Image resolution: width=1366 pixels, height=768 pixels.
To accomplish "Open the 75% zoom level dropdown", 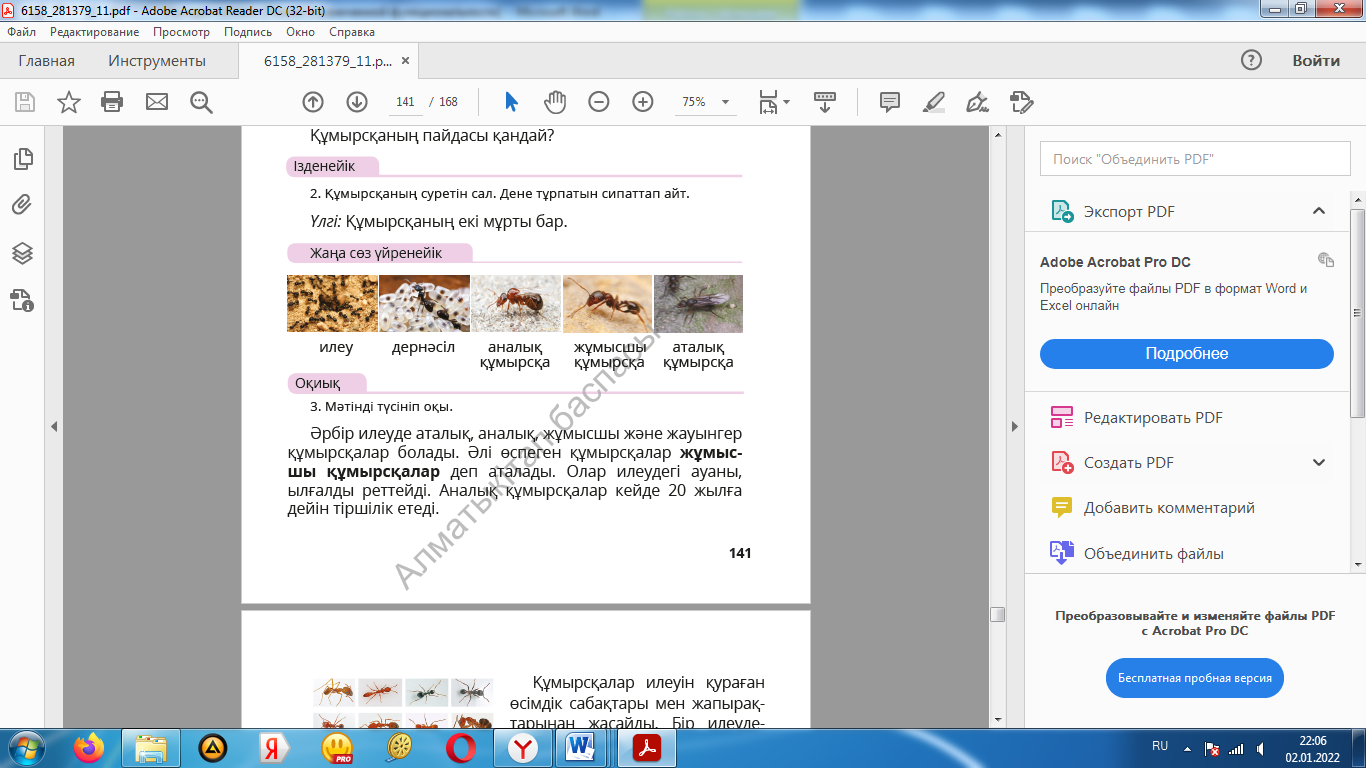I will (x=725, y=102).
